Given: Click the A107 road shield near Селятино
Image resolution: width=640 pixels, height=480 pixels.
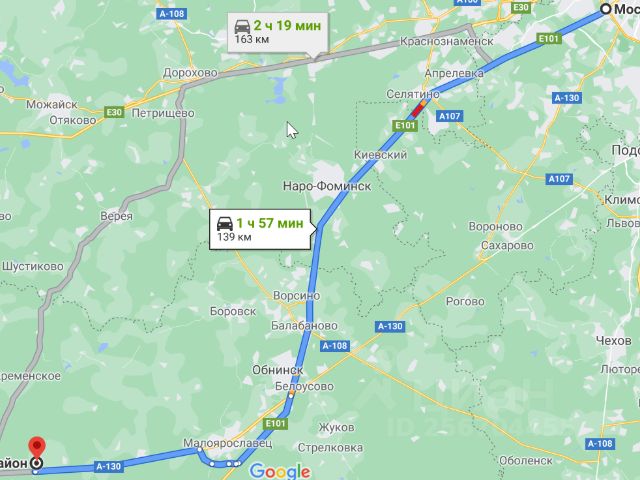Looking at the screenshot, I should 449,116.
